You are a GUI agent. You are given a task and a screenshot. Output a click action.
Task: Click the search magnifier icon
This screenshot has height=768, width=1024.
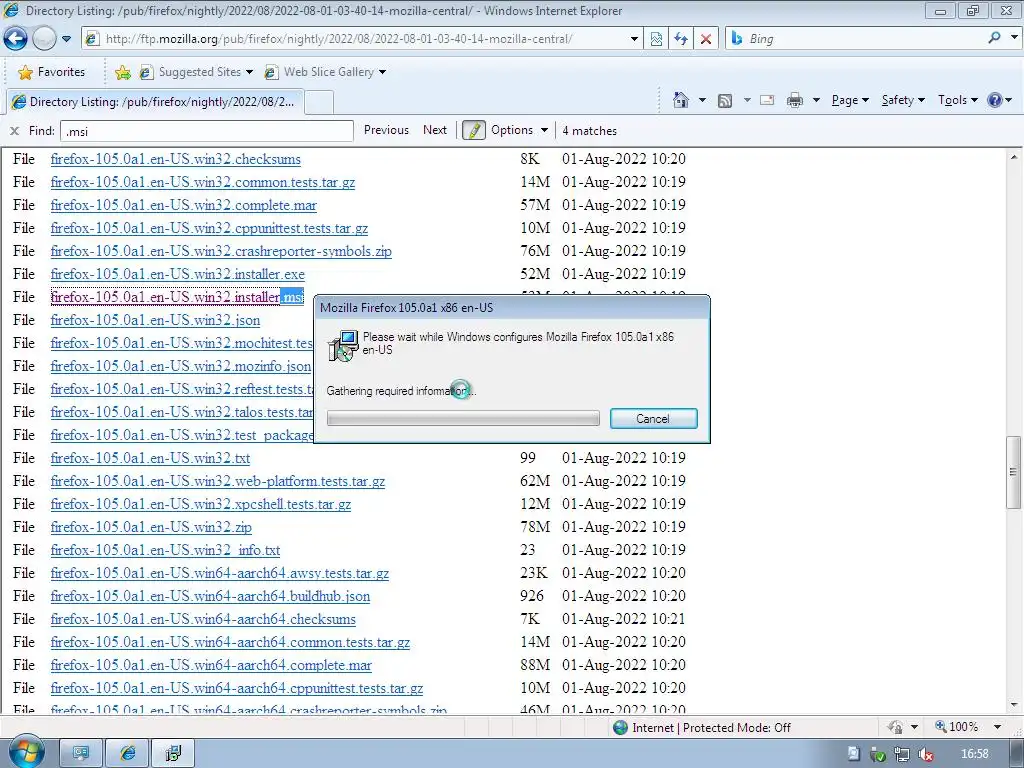tap(995, 38)
